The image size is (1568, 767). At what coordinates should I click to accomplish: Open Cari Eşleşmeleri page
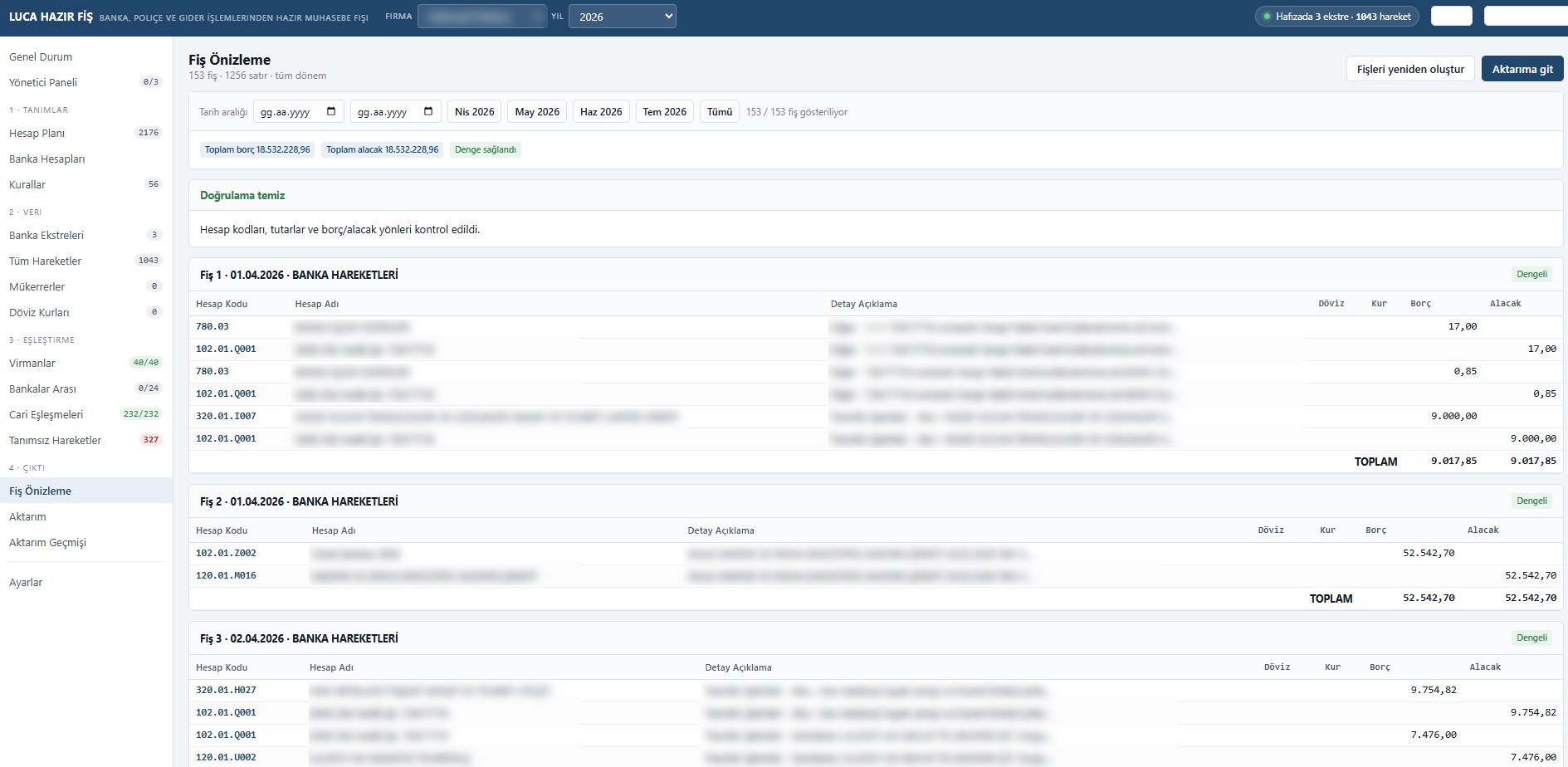tap(86, 414)
